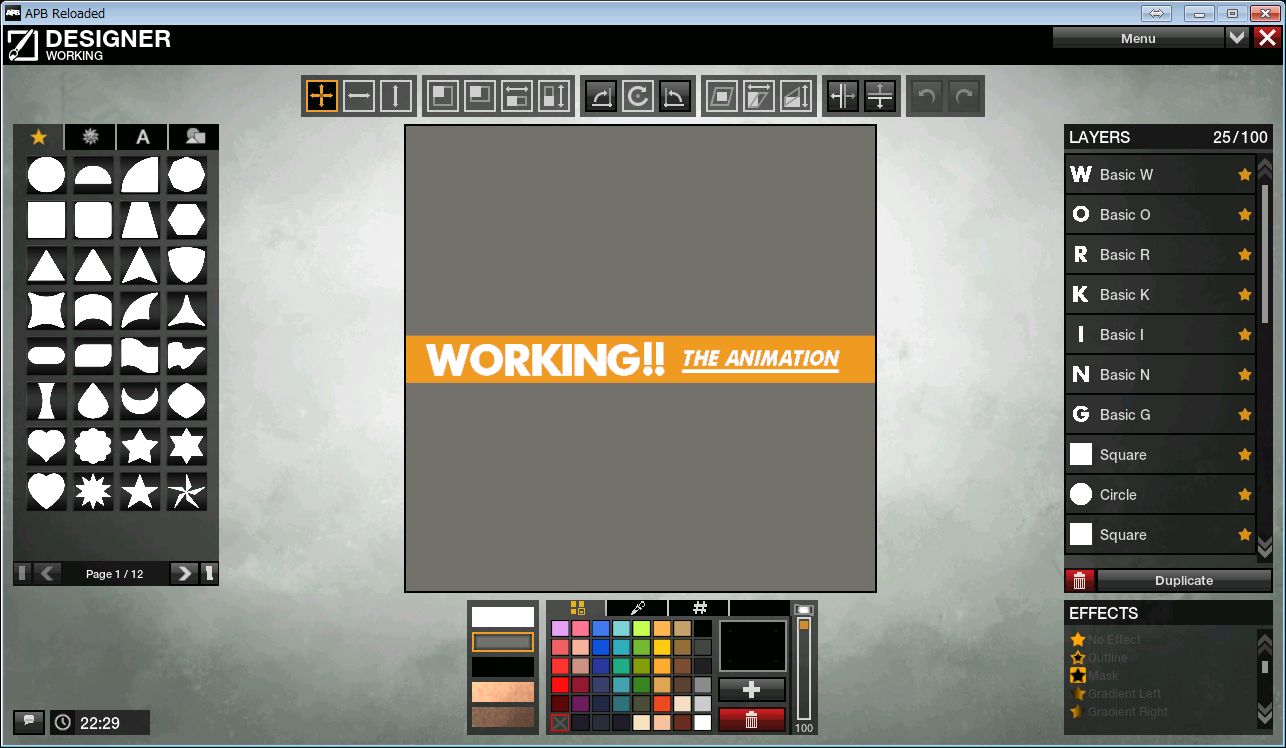1286x748 pixels.
Task: Go to next shapes page
Action: pyautogui.click(x=183, y=573)
